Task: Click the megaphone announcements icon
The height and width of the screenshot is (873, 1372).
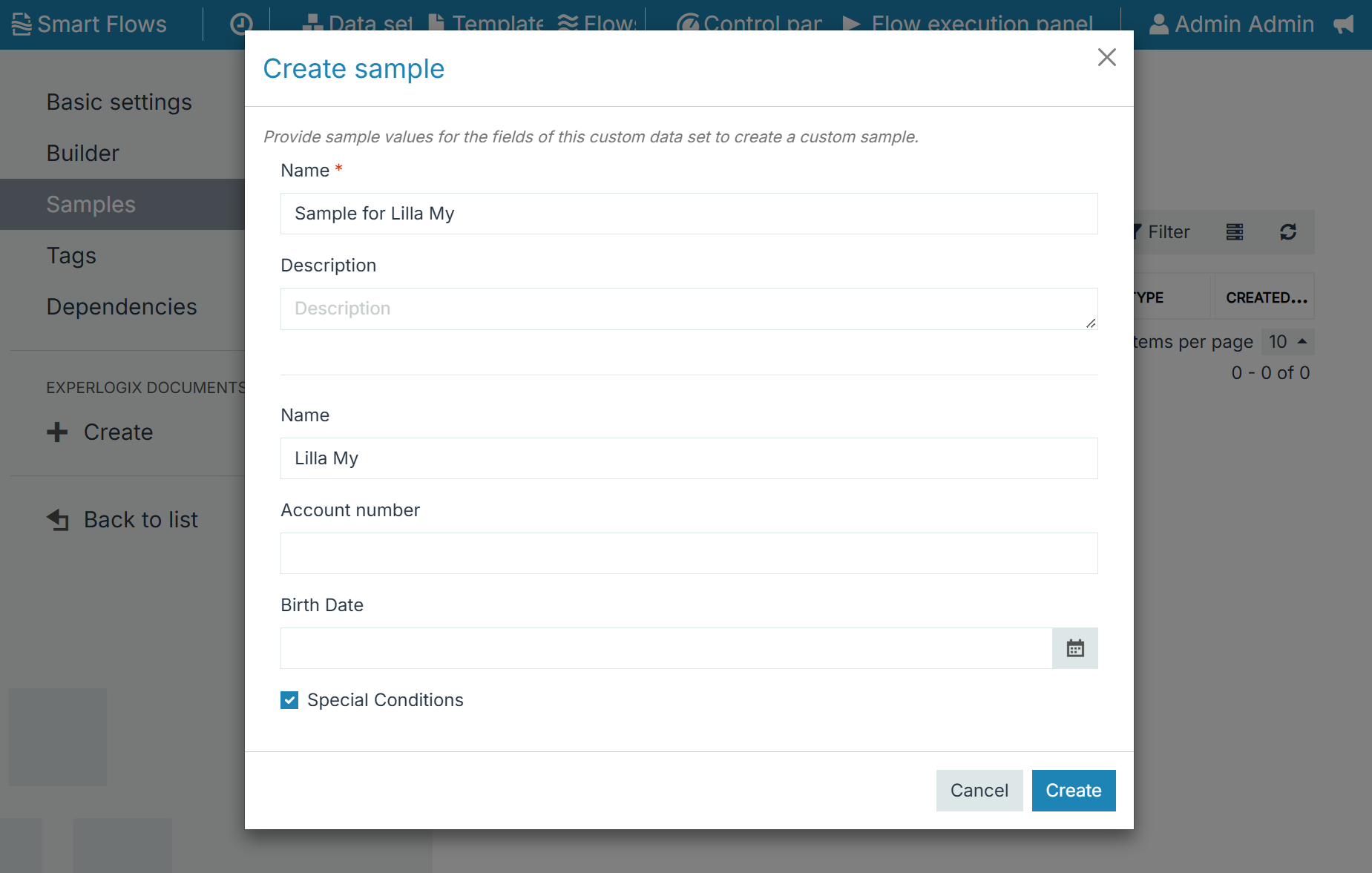Action: pos(1344,24)
